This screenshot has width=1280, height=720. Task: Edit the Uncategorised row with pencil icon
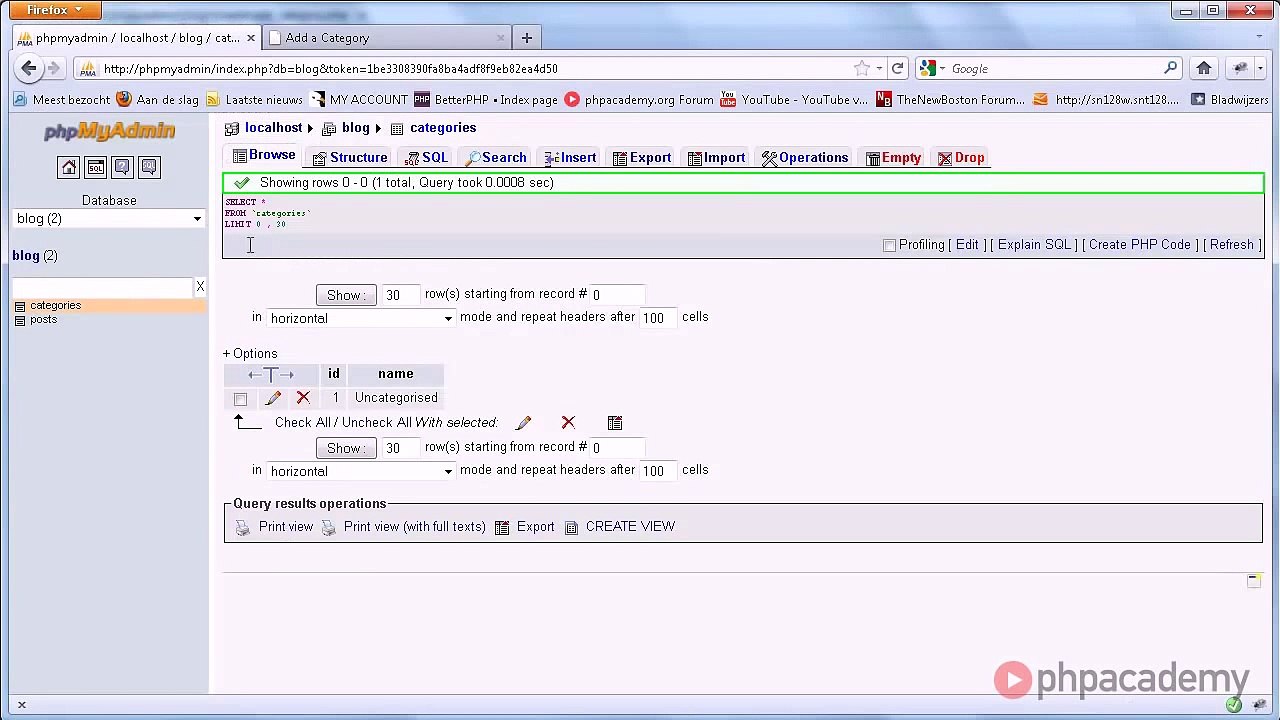[273, 398]
